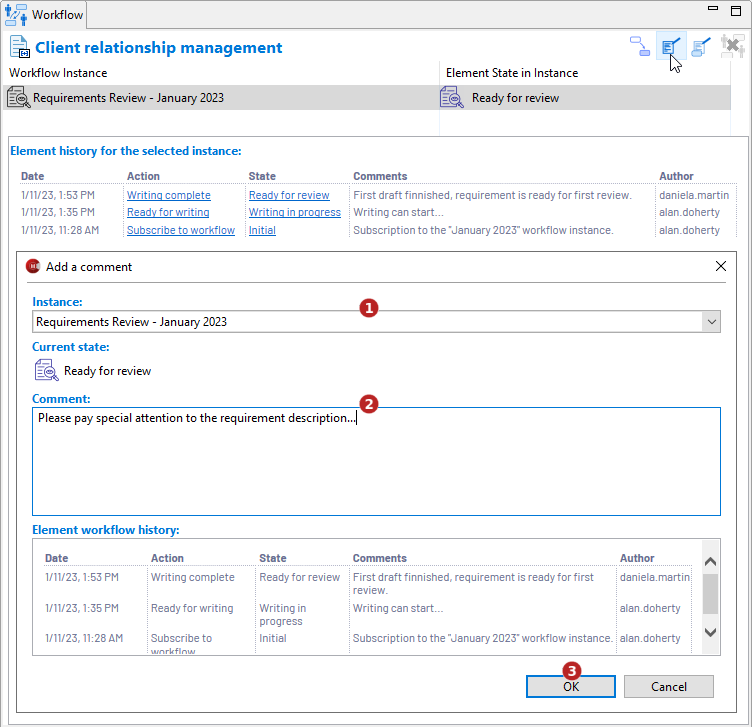Image resolution: width=752 pixels, height=727 pixels.
Task: Click the Element history for the selected instance heading
Action: (x=126, y=151)
